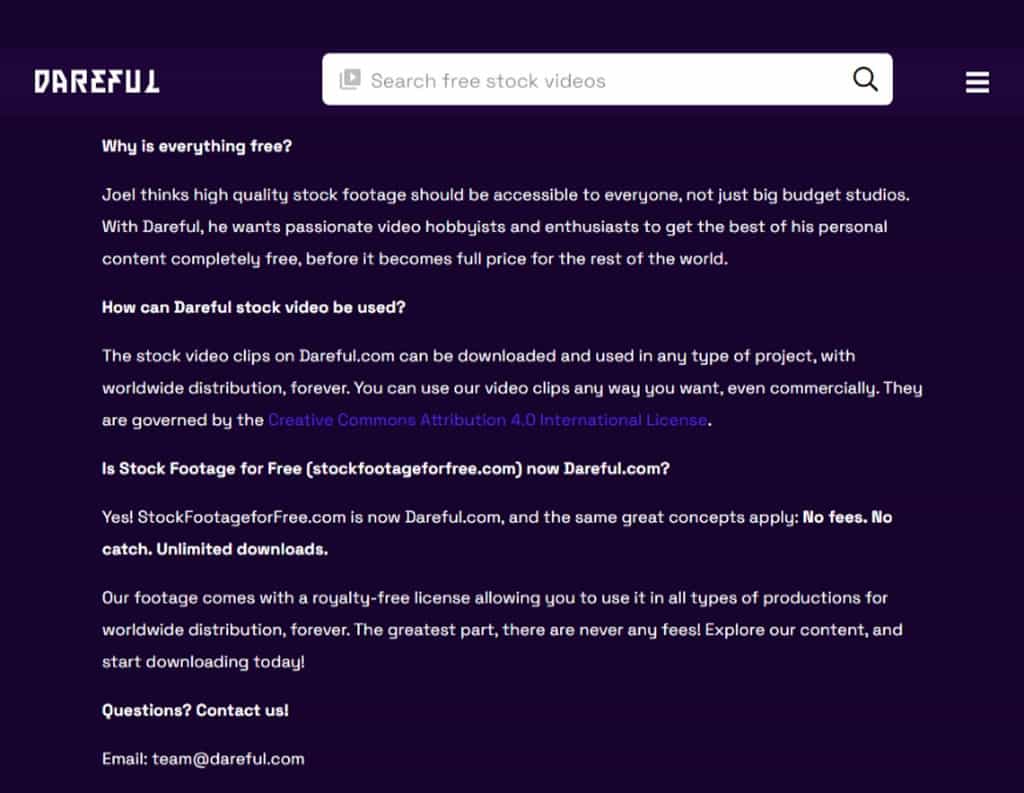Click the video library icon in search bar

pos(350,80)
